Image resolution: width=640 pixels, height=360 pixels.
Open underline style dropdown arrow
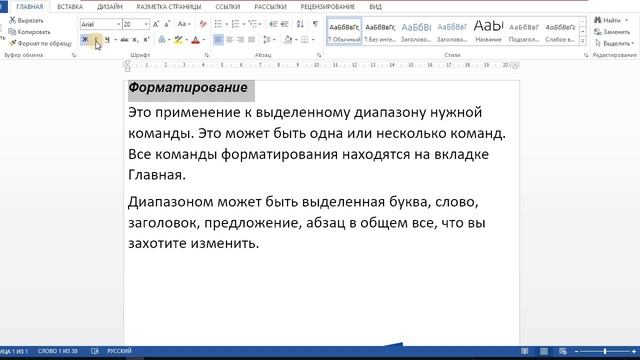[x=115, y=40]
